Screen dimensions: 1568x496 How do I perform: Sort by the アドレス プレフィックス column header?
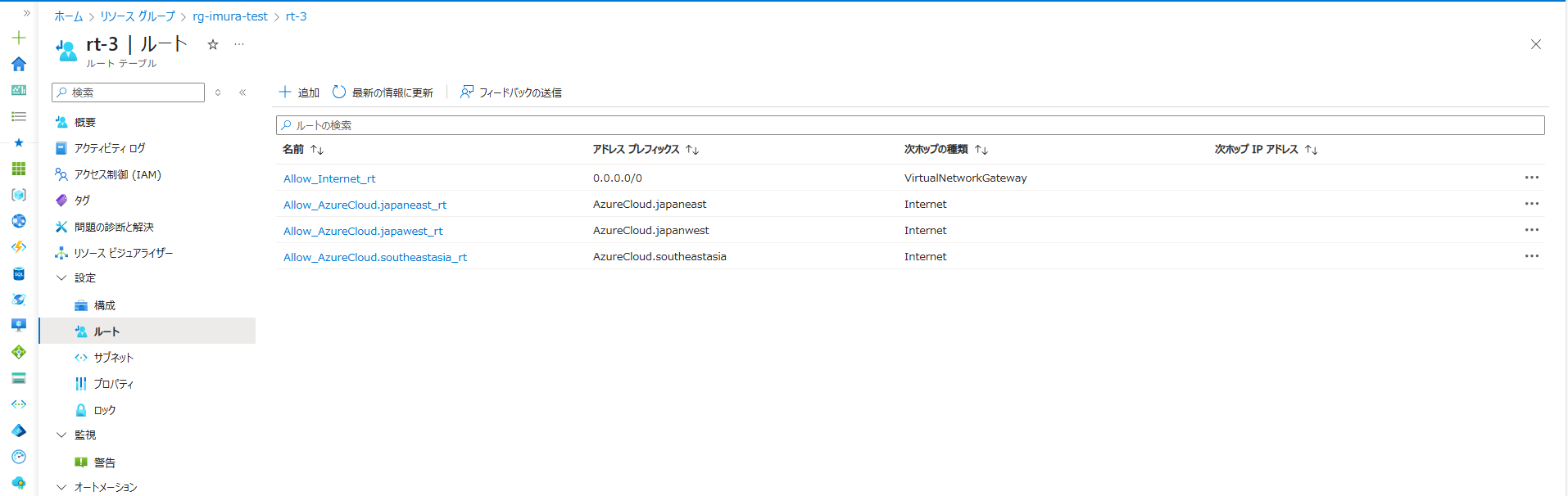tap(646, 150)
